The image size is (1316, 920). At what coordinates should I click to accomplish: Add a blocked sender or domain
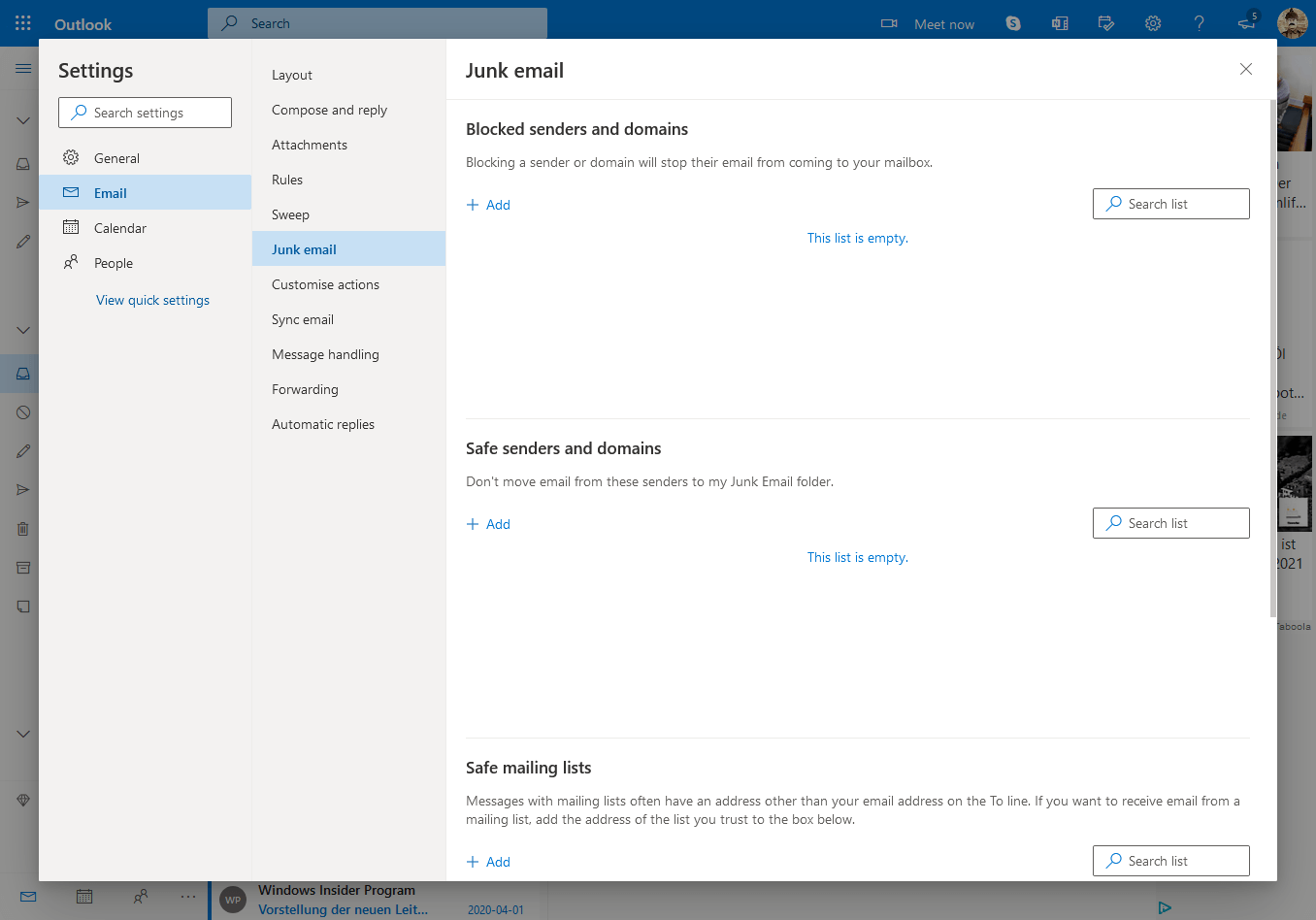pyautogui.click(x=489, y=205)
